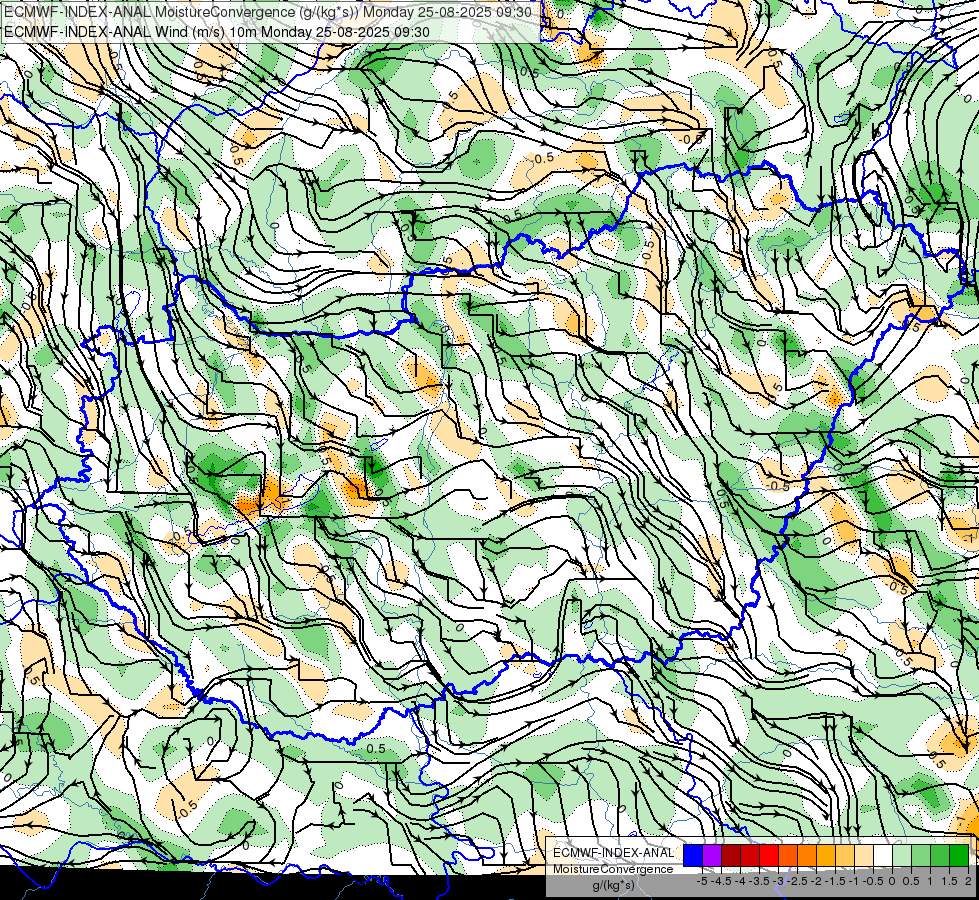Select the dark red -4.5 to -4 swatch
Screen dimensions: 979x900
[x=731, y=856]
